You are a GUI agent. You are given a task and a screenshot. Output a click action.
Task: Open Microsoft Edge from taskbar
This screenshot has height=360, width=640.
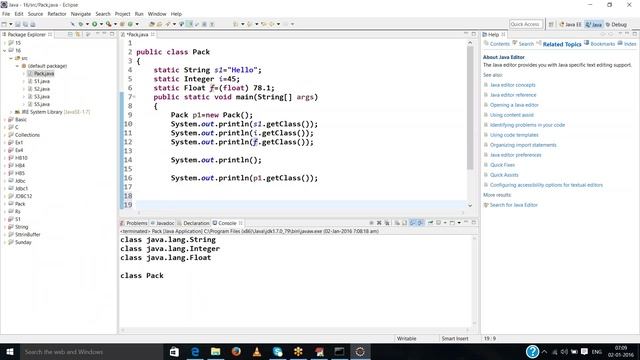195,351
